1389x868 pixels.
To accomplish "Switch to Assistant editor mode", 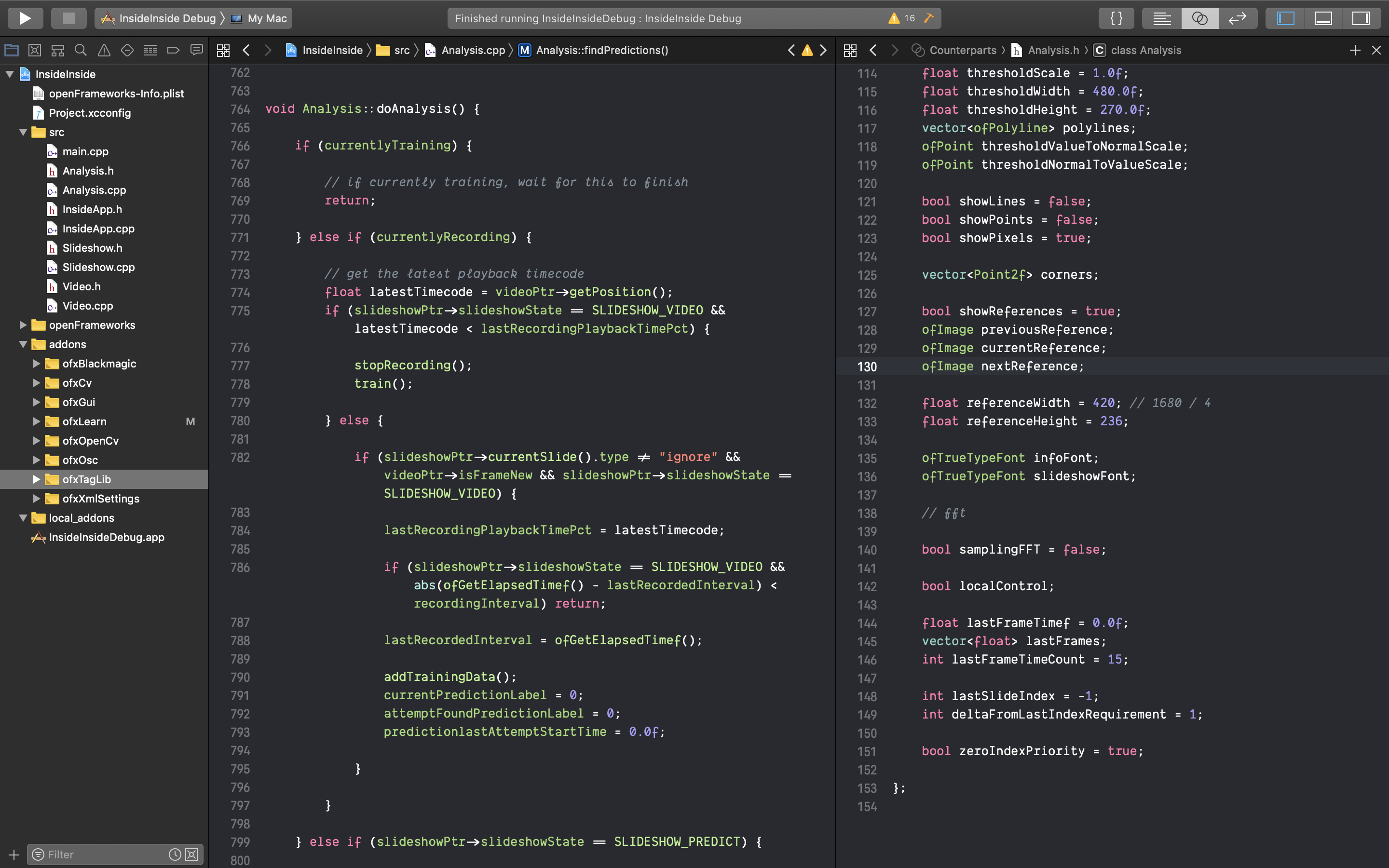I will click(1199, 18).
